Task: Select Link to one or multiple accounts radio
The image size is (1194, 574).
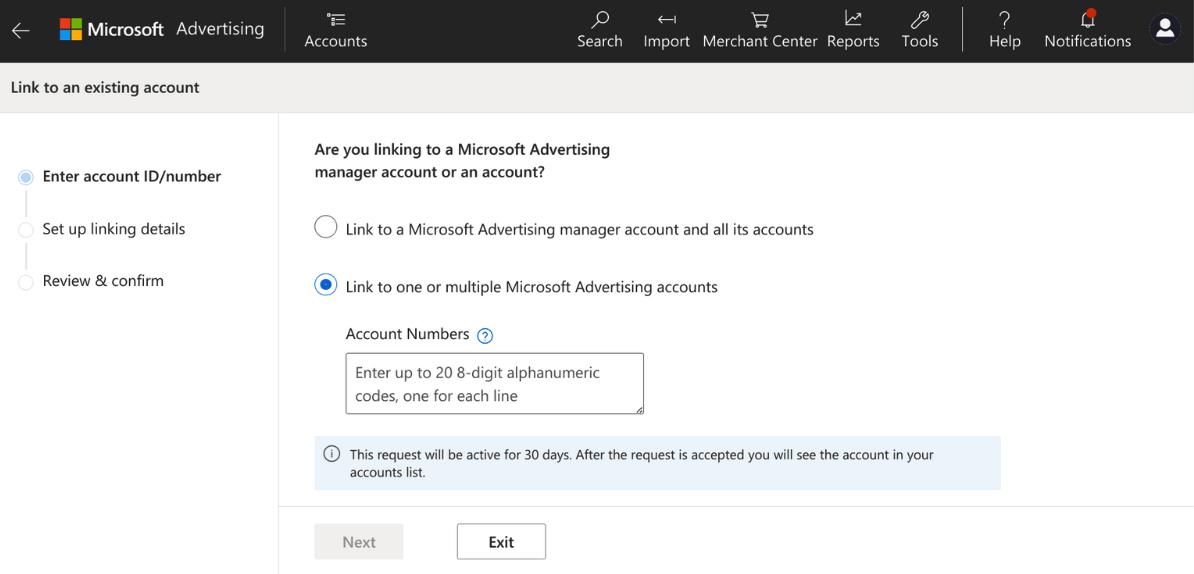Action: coord(326,286)
